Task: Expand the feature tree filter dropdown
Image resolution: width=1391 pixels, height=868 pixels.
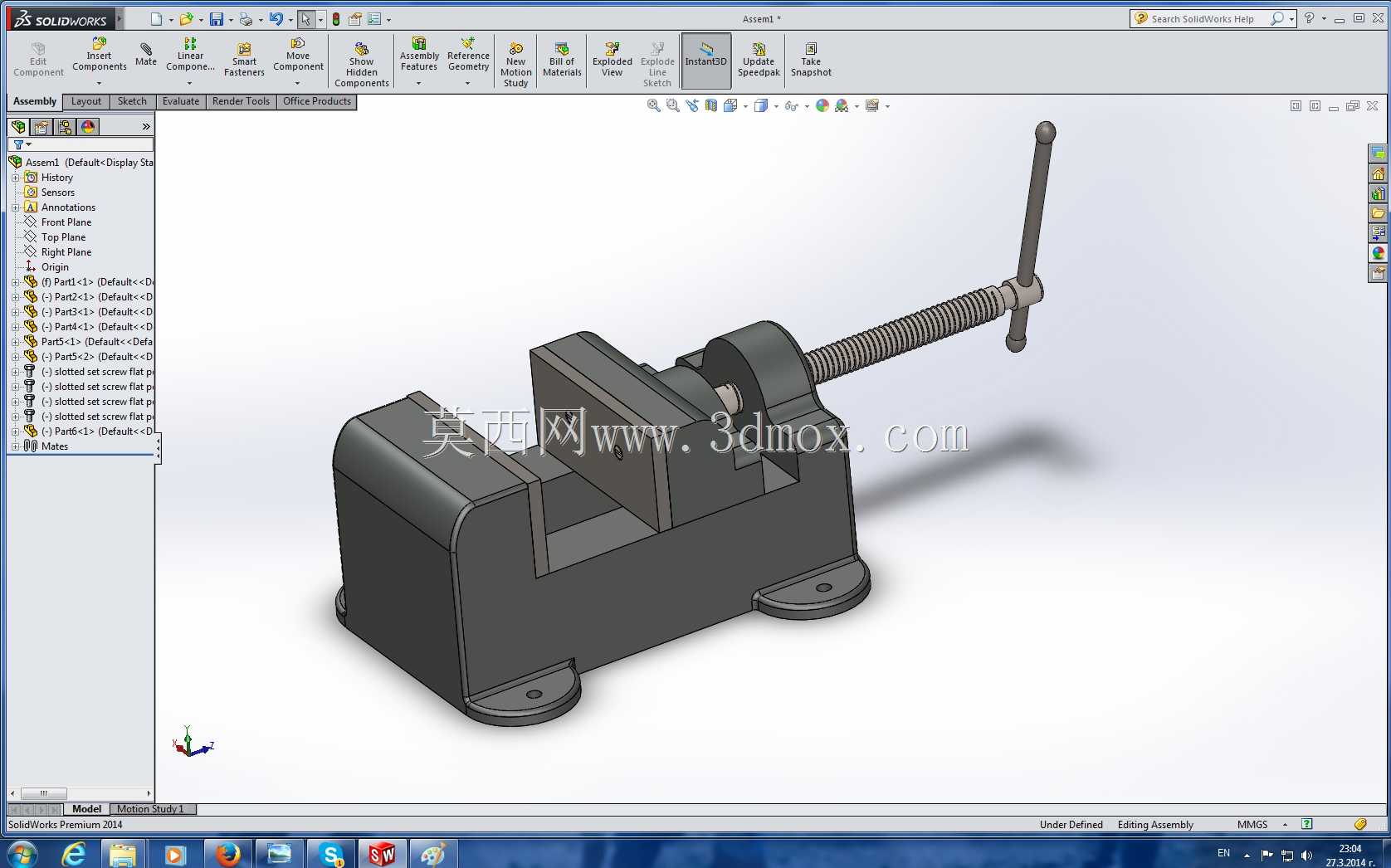Action: pyautogui.click(x=29, y=144)
